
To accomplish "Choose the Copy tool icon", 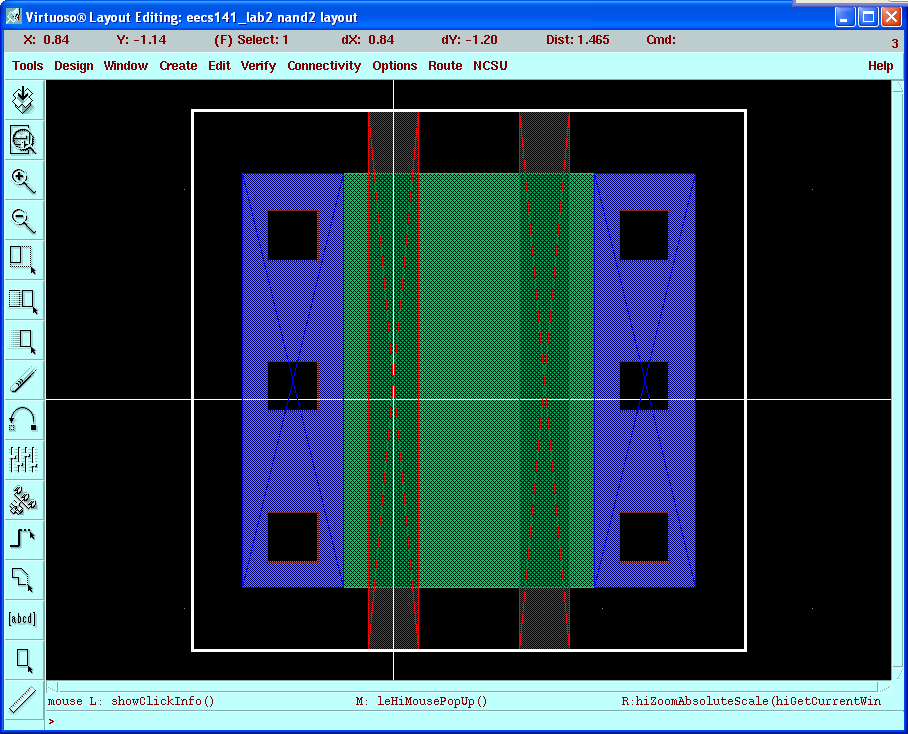I will (23, 299).
